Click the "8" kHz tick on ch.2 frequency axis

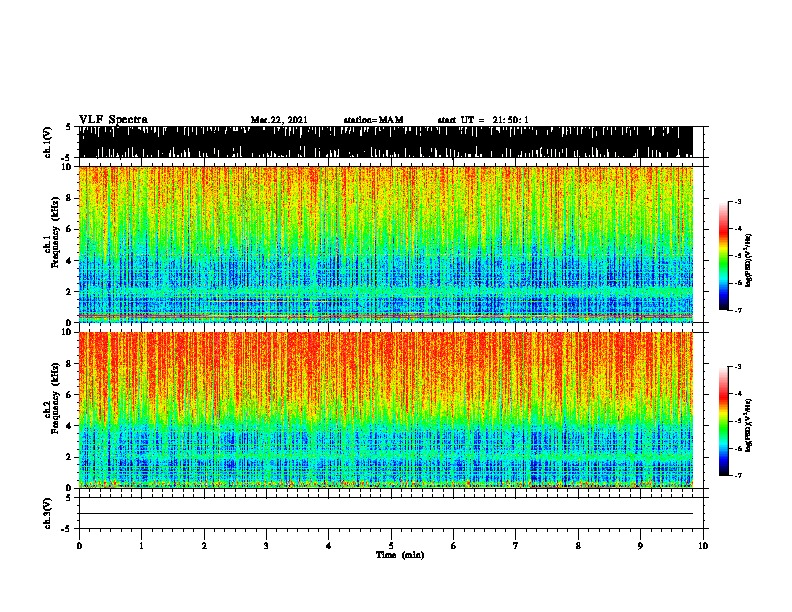69,364
